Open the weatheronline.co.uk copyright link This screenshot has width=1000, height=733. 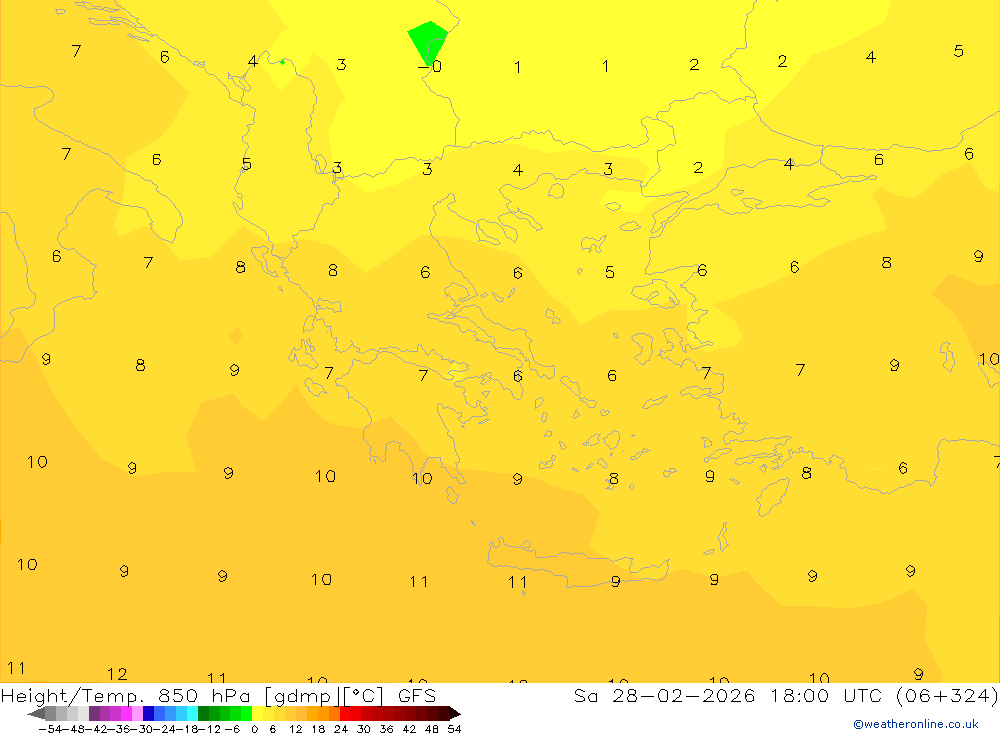(916, 724)
